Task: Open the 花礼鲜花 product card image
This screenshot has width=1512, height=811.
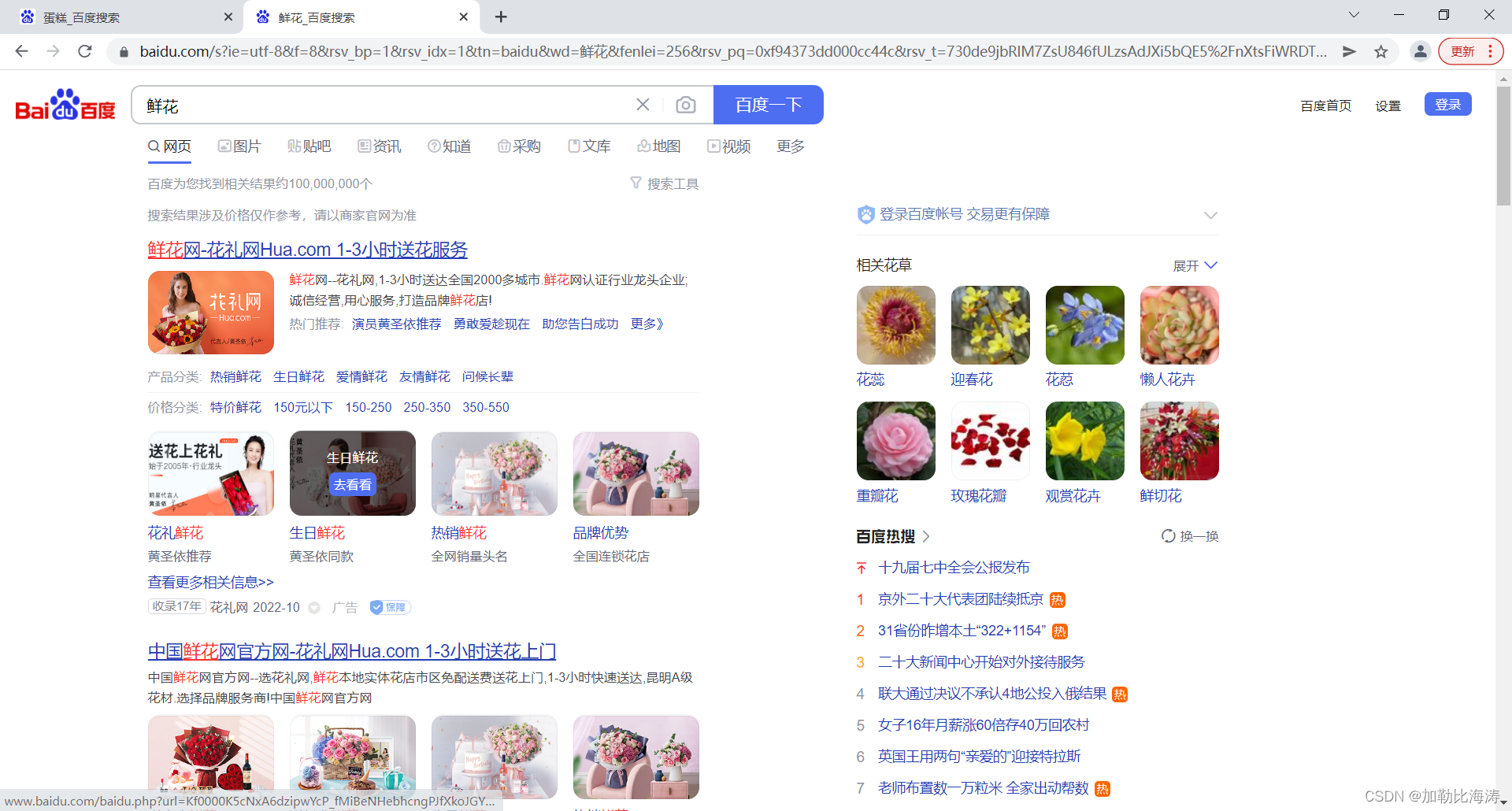Action: click(x=211, y=473)
